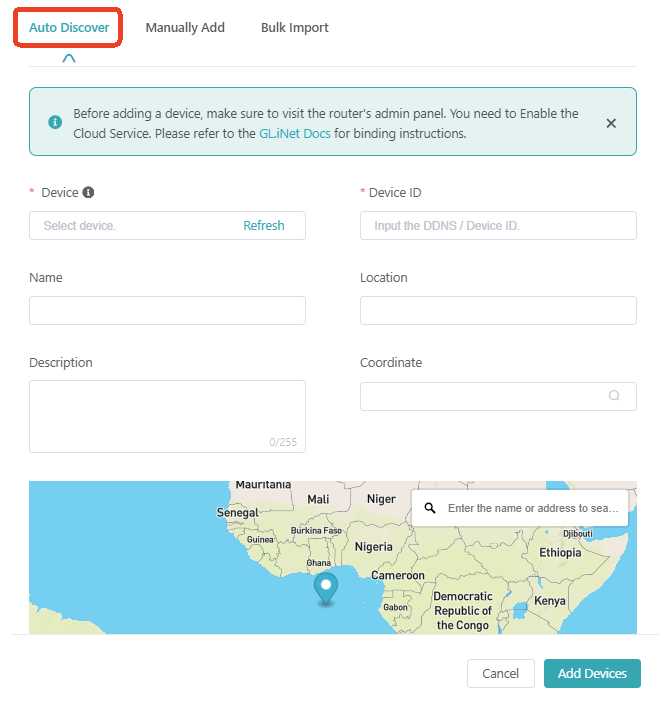The image size is (667, 701).
Task: Click the blue location pin on map
Action: 326,587
